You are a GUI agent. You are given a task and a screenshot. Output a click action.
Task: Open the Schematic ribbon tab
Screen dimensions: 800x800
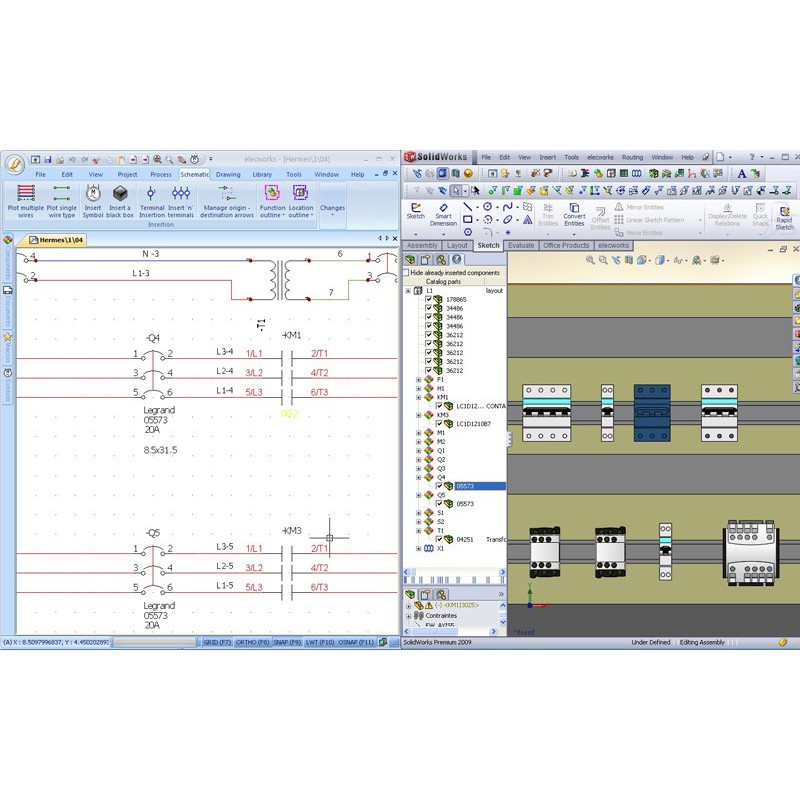[194, 174]
